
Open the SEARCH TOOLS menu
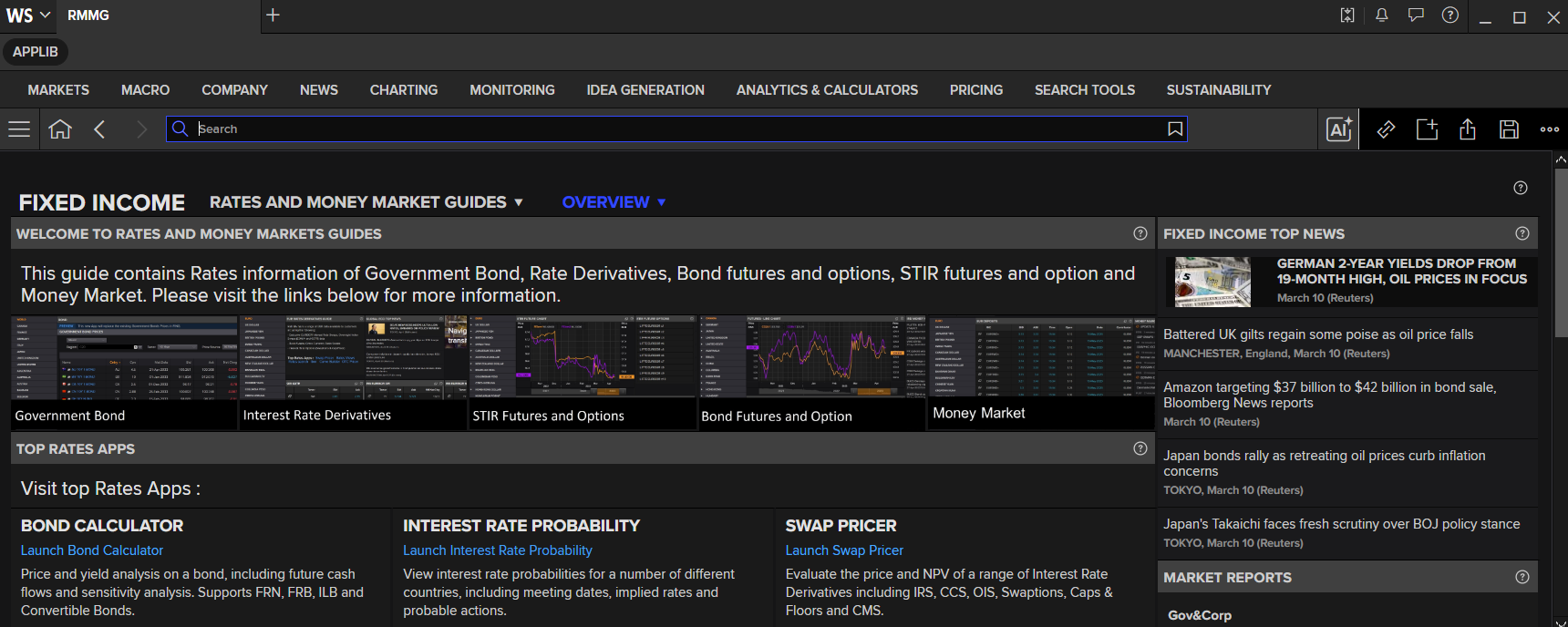pos(1085,90)
